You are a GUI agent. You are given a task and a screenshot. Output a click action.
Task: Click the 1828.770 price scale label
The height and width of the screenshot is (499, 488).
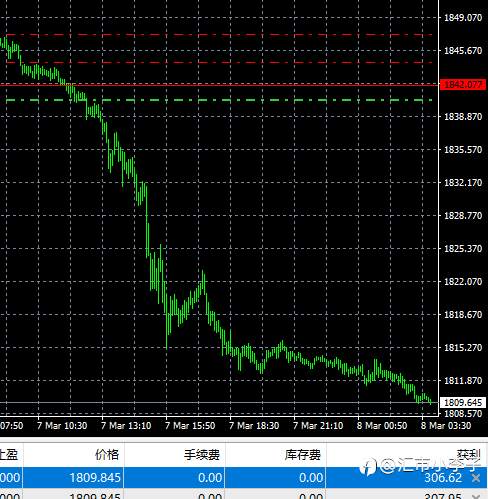click(463, 216)
